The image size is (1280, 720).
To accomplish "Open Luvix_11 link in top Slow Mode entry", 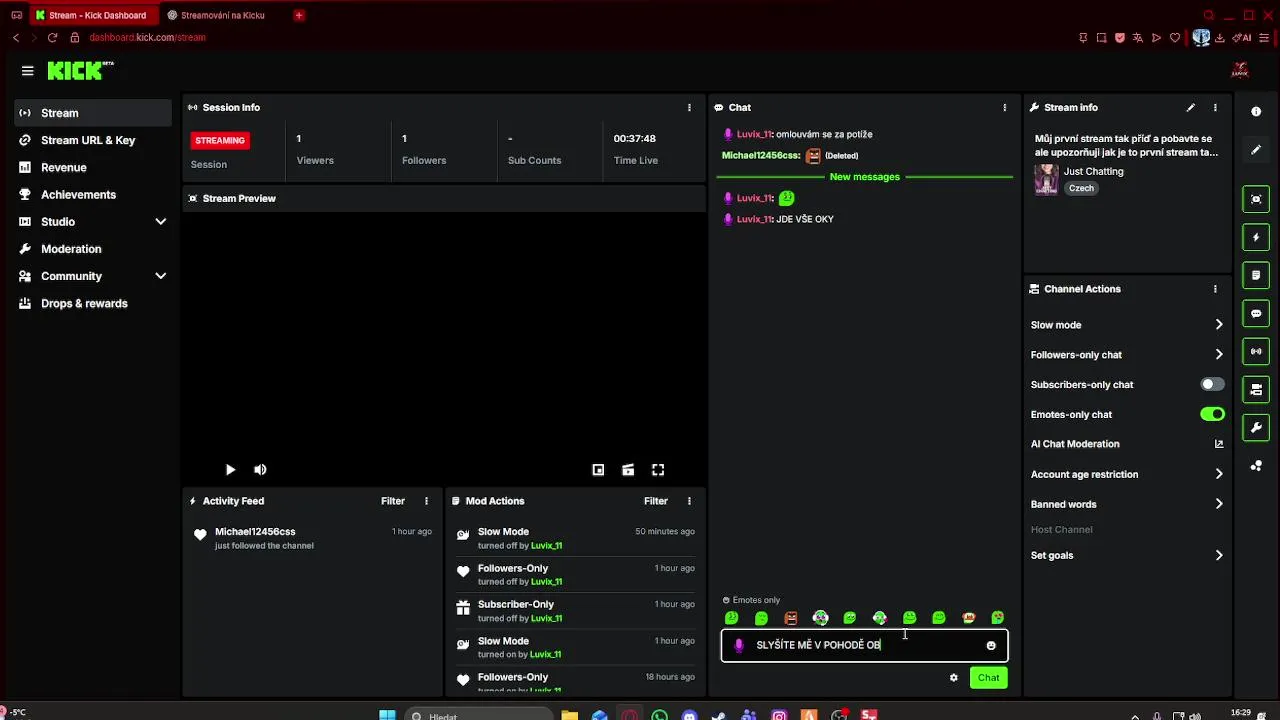I will [546, 546].
